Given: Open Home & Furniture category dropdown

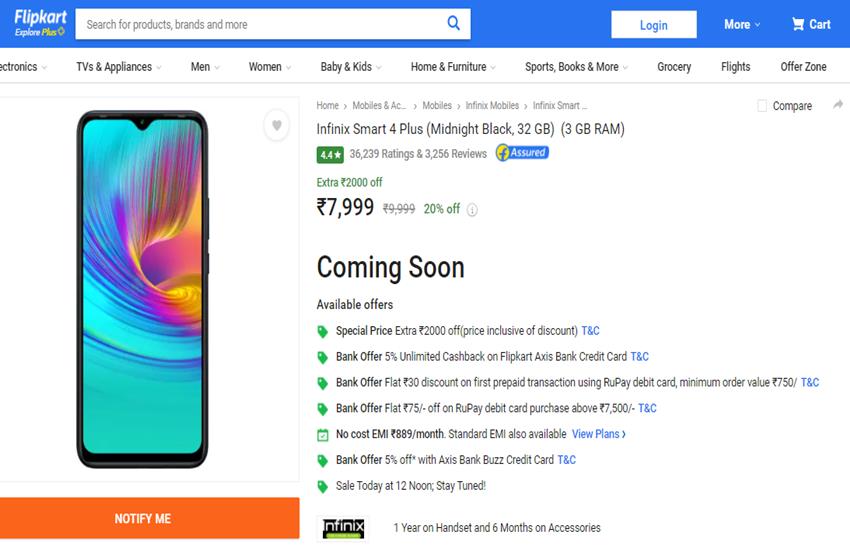Looking at the screenshot, I should pos(454,67).
